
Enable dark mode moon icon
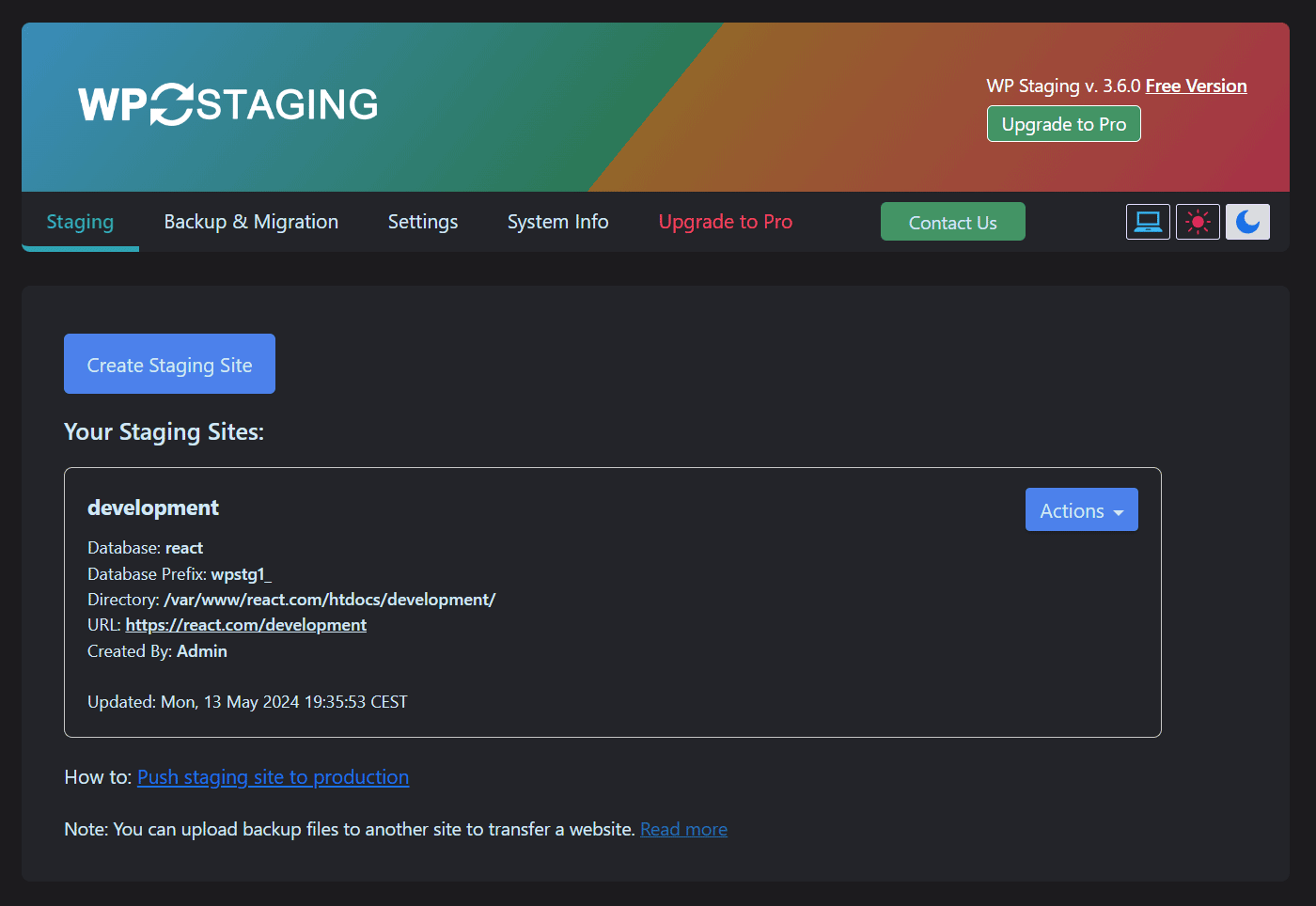(x=1247, y=222)
